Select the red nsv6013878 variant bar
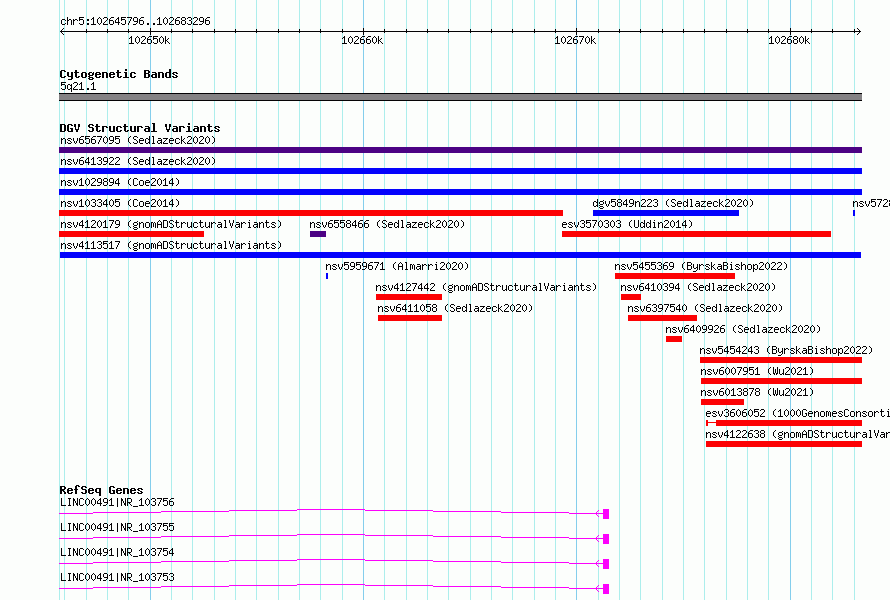 [x=723, y=402]
